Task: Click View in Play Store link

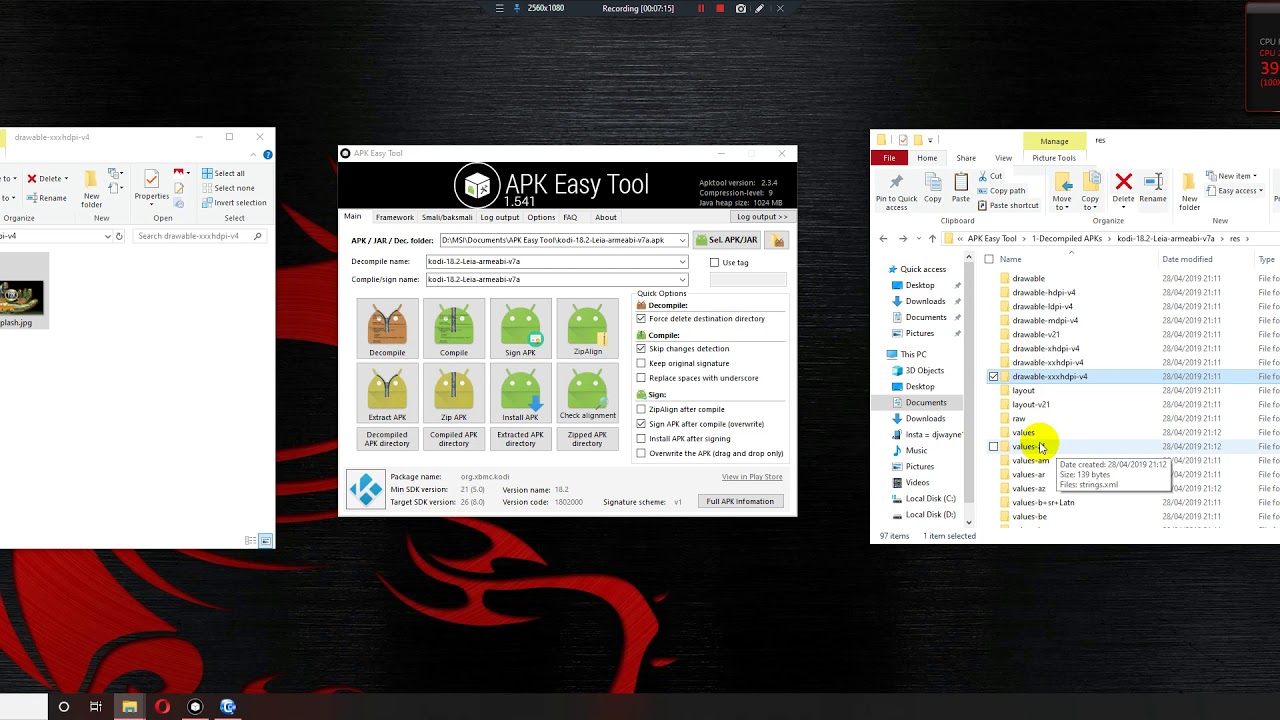Action: click(752, 477)
